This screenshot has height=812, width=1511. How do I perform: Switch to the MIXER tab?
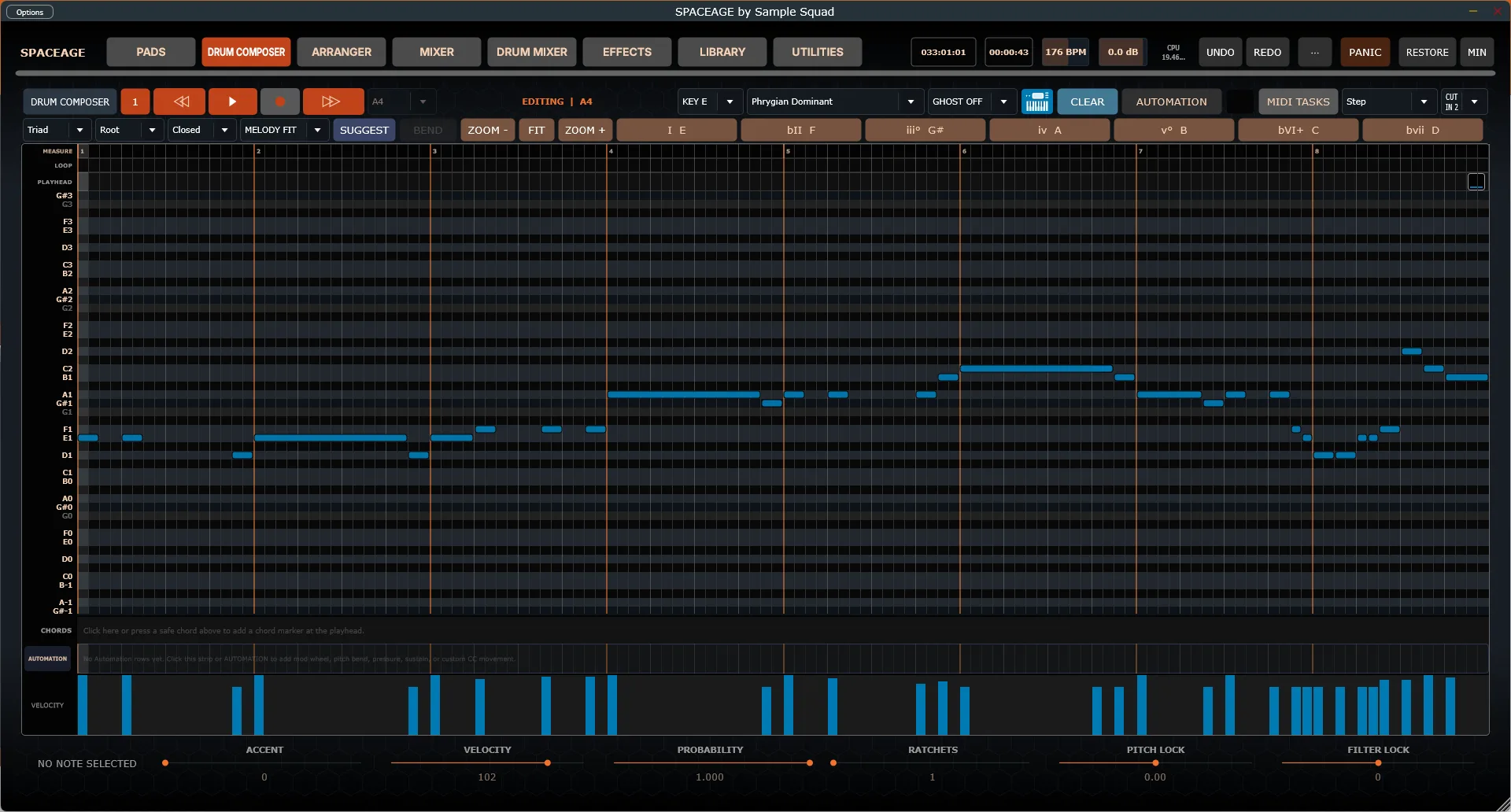[437, 52]
